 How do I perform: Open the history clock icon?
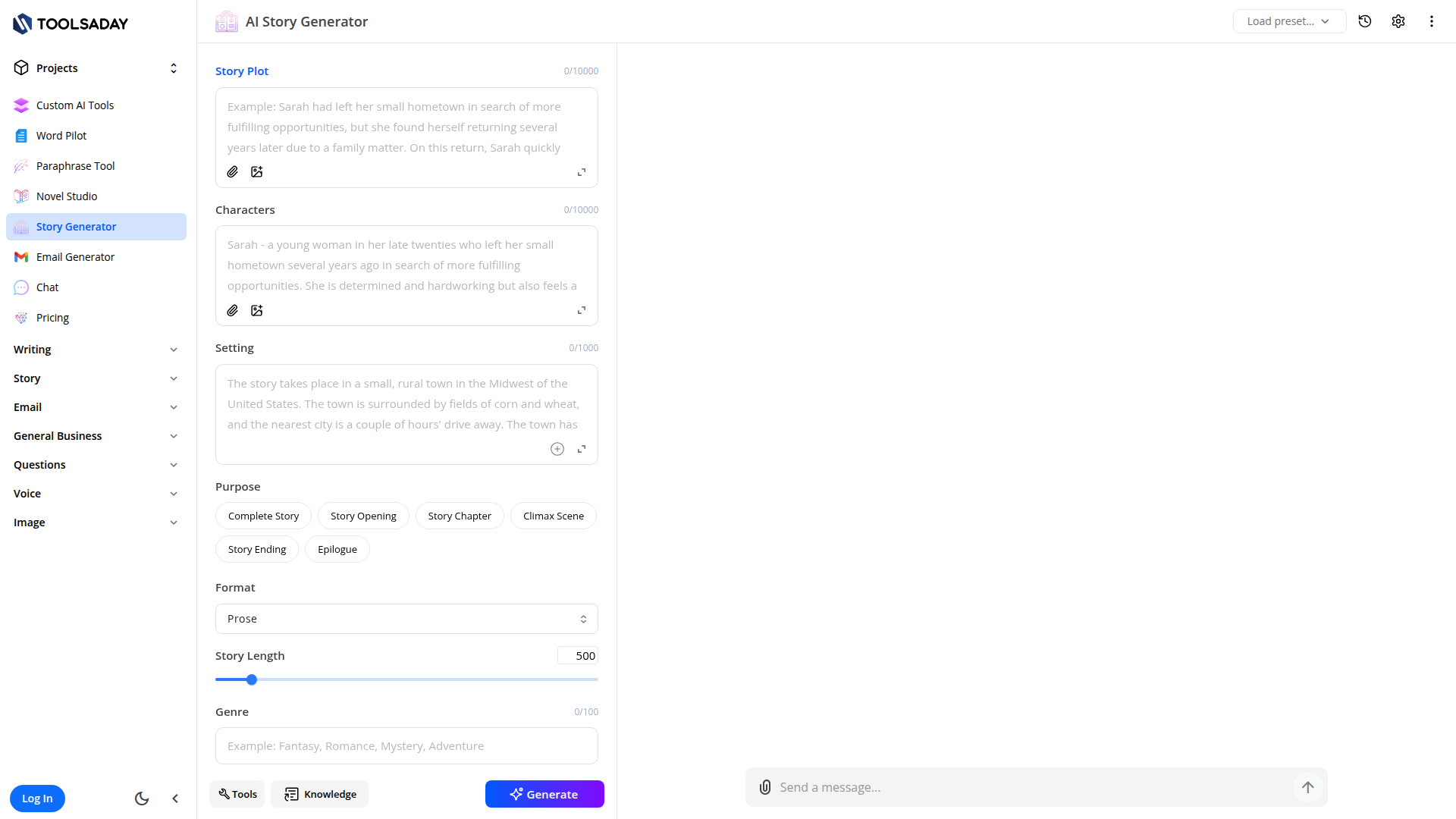(1365, 21)
